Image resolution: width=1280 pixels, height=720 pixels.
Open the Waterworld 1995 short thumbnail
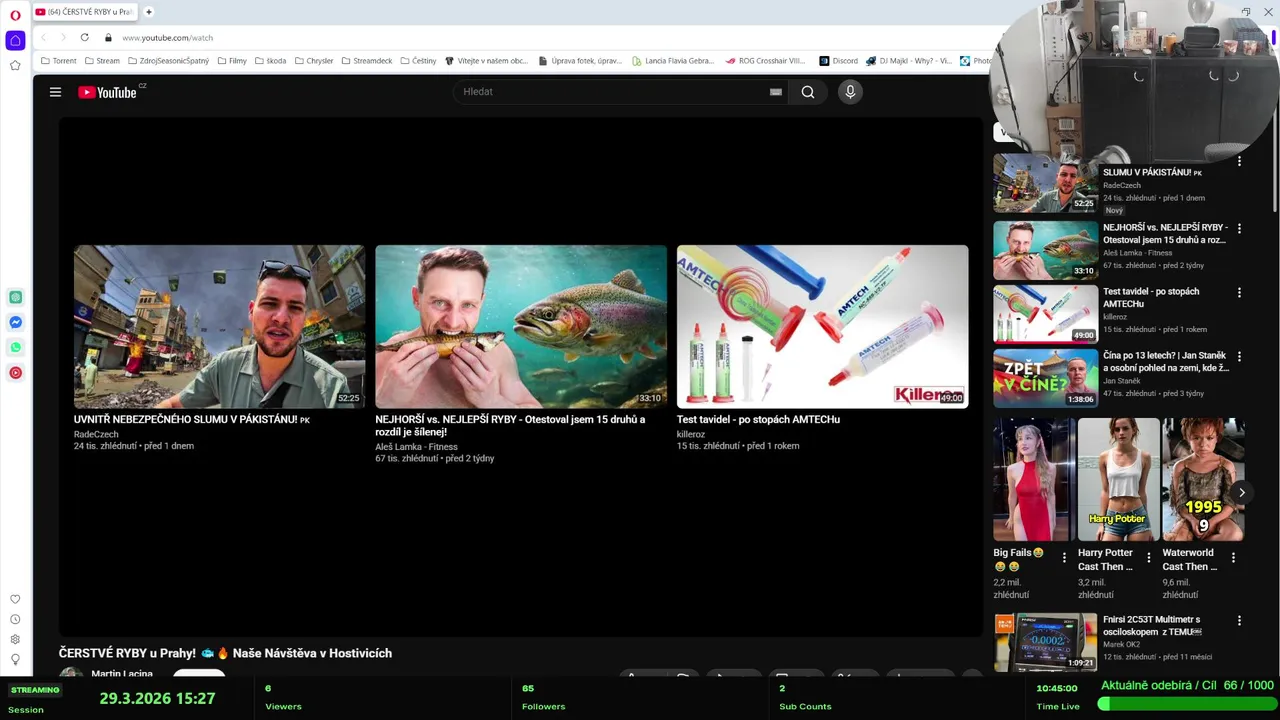coord(1203,479)
